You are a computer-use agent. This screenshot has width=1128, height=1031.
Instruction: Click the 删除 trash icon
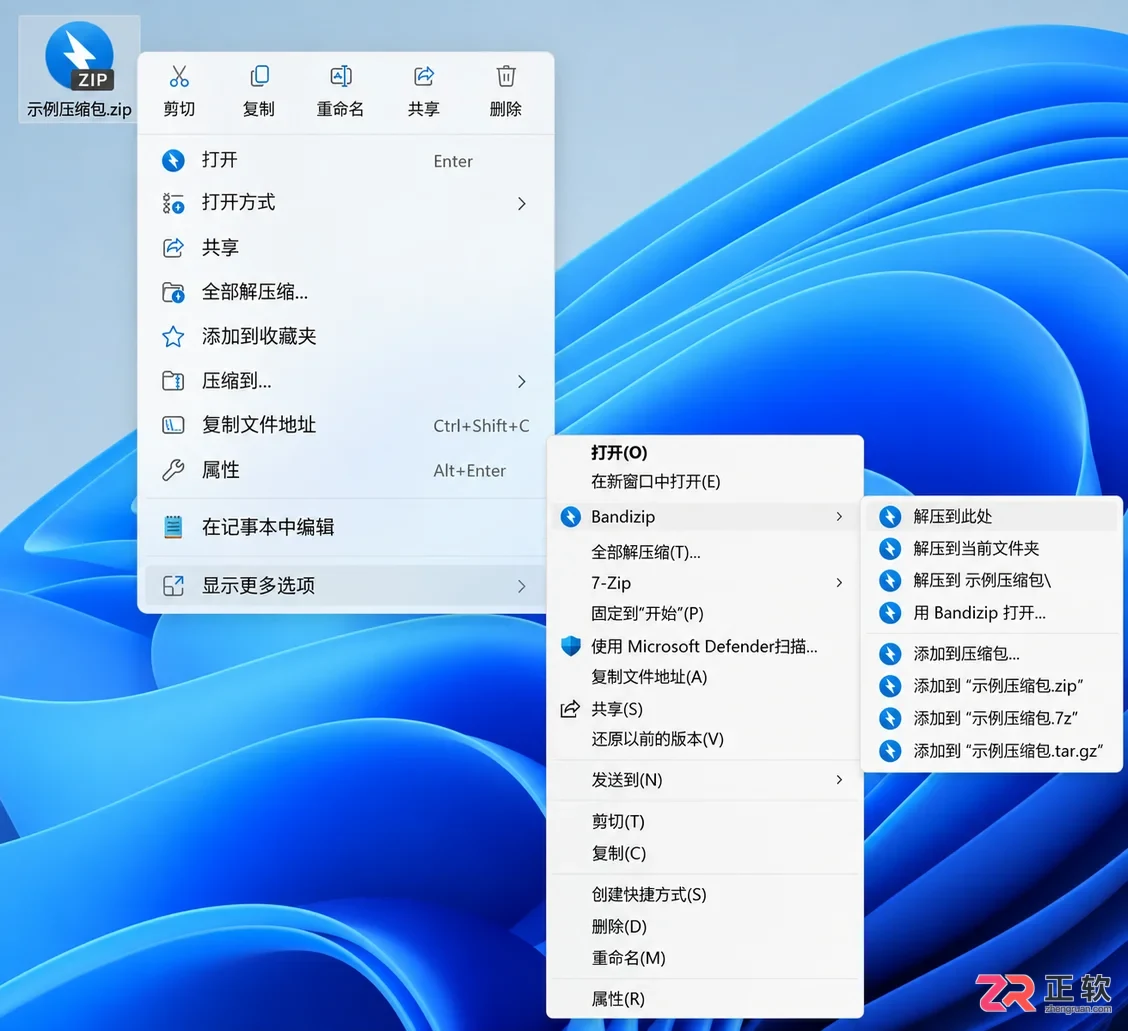tap(506, 76)
